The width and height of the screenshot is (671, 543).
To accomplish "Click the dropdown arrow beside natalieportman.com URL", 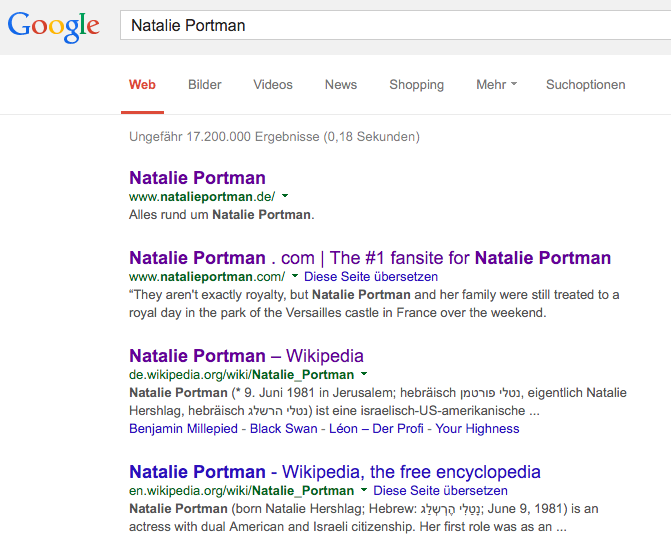I will coord(295,277).
